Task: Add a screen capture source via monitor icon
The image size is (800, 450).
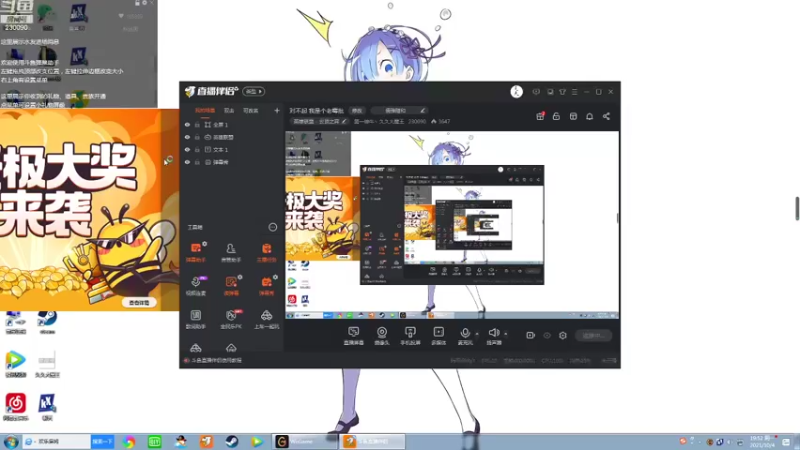Action: (x=354, y=336)
